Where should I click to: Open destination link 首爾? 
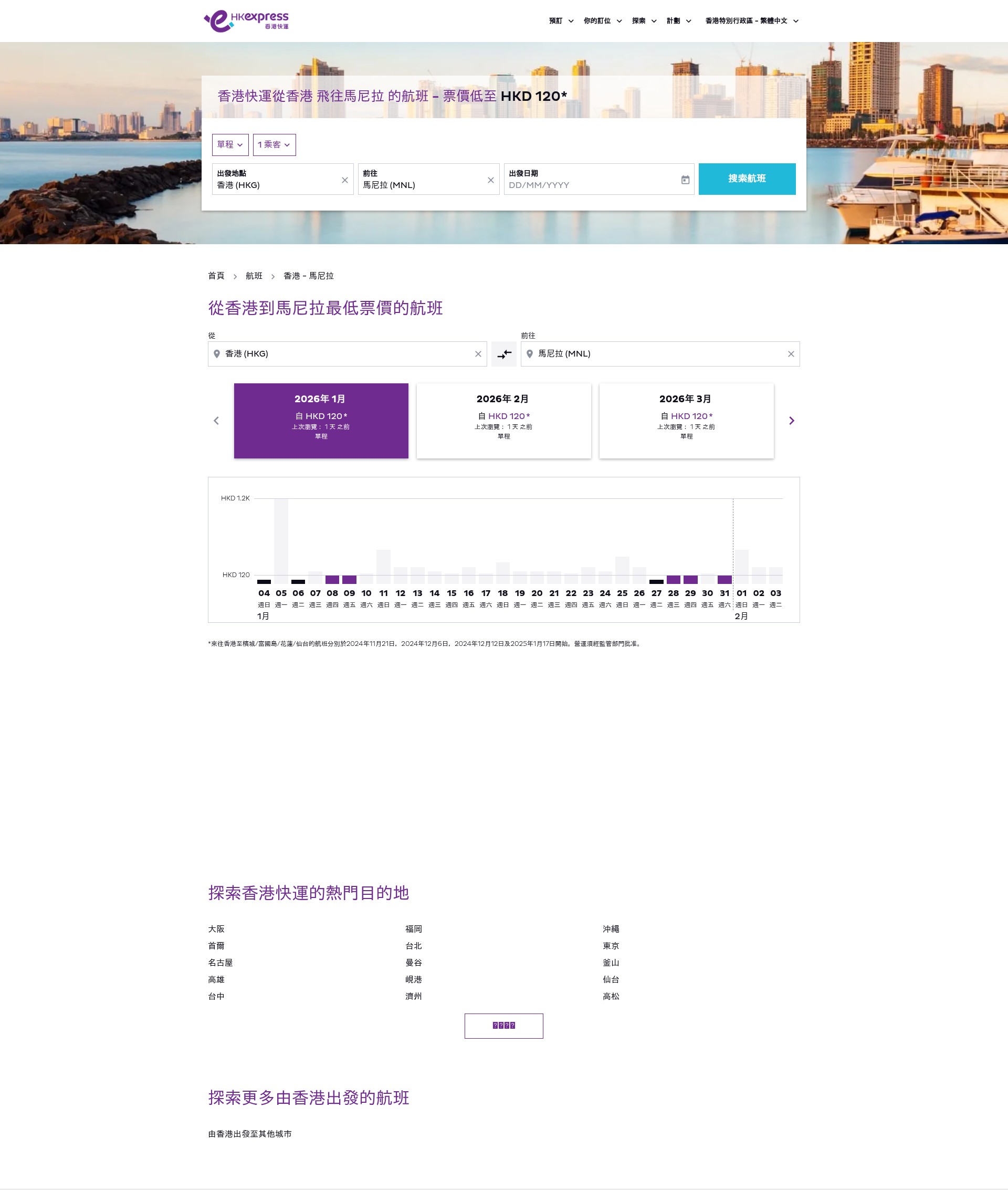216,946
